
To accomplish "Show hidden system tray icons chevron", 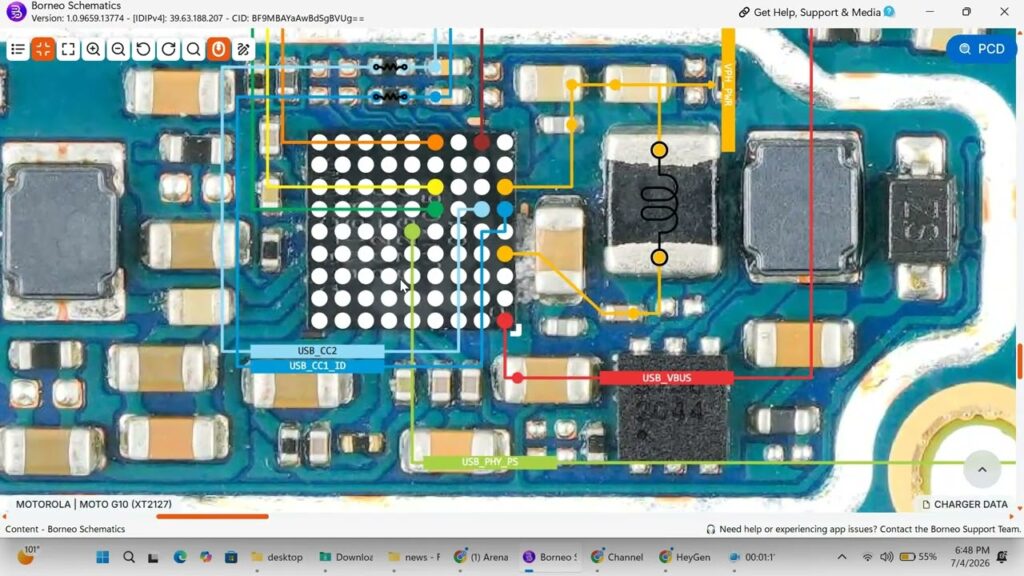I will (x=842, y=557).
